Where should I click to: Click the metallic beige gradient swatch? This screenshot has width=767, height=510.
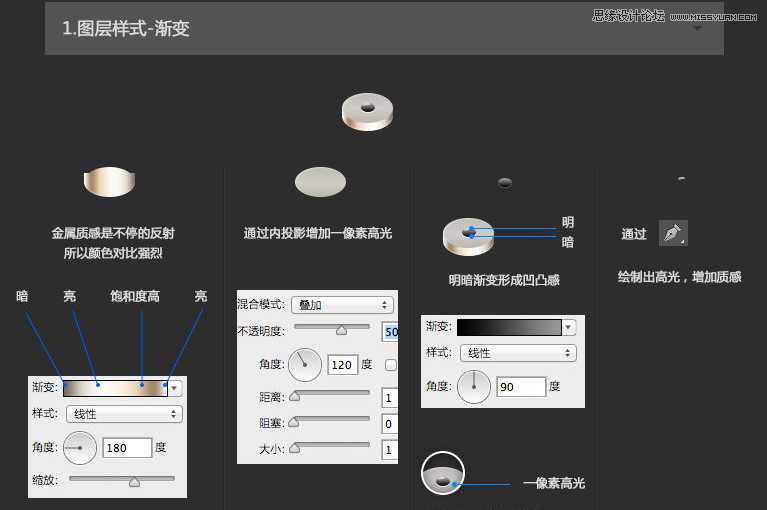click(115, 388)
